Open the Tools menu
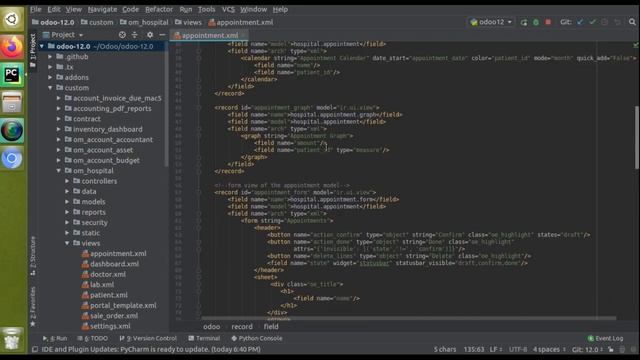640x360 pixels. coord(207,9)
